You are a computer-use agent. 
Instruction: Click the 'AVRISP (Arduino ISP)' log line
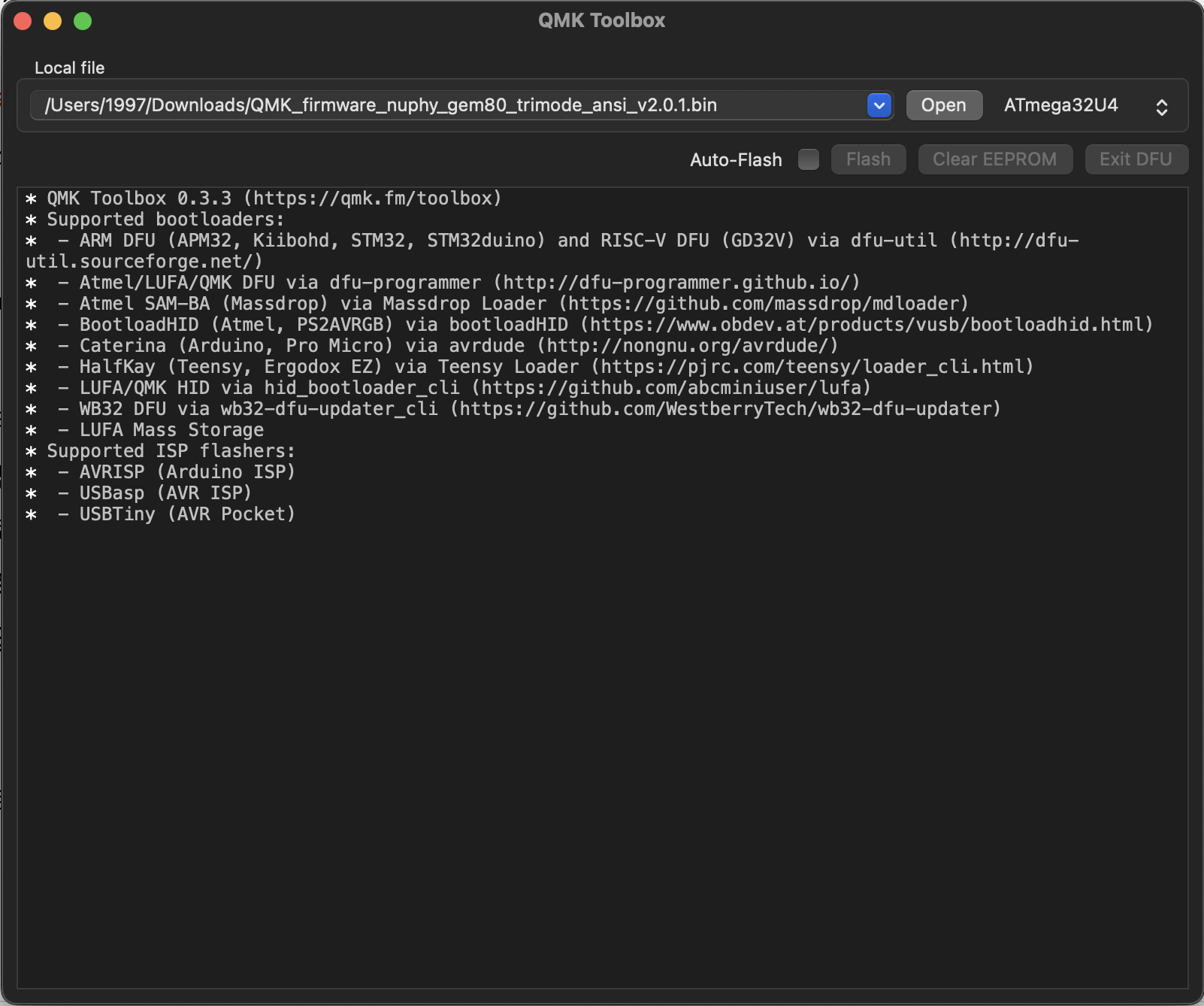point(161,472)
